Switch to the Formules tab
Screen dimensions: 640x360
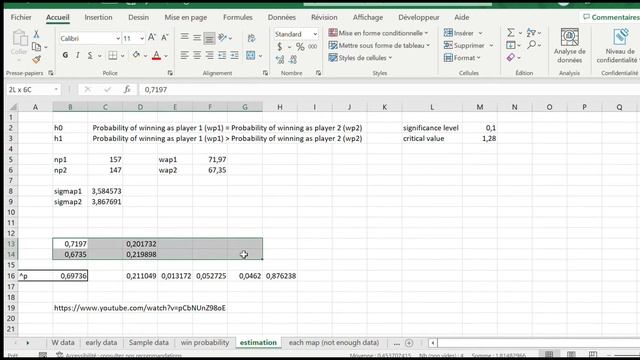coord(238,17)
